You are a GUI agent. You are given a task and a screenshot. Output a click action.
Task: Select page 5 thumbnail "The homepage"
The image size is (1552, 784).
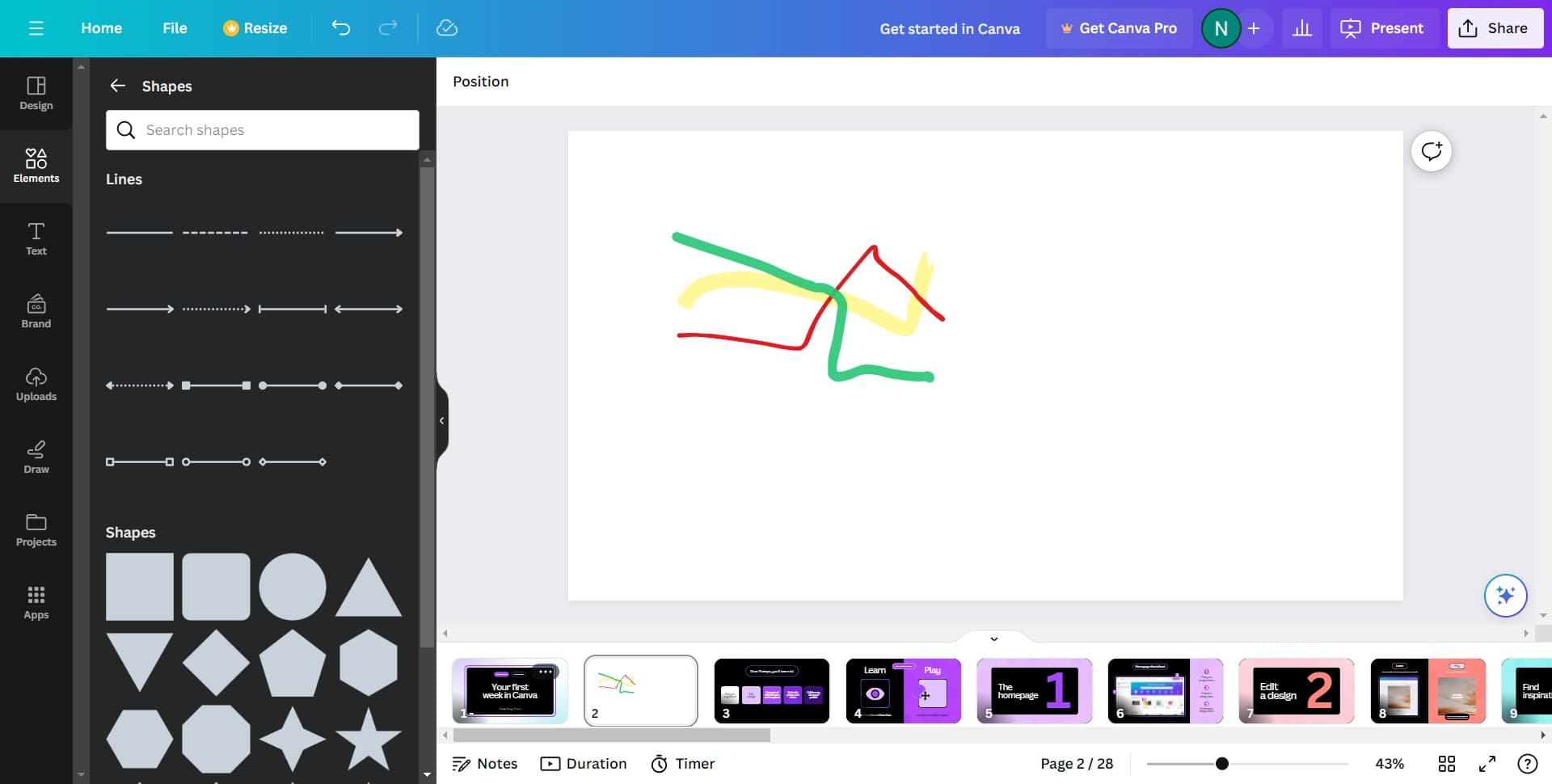point(1034,691)
